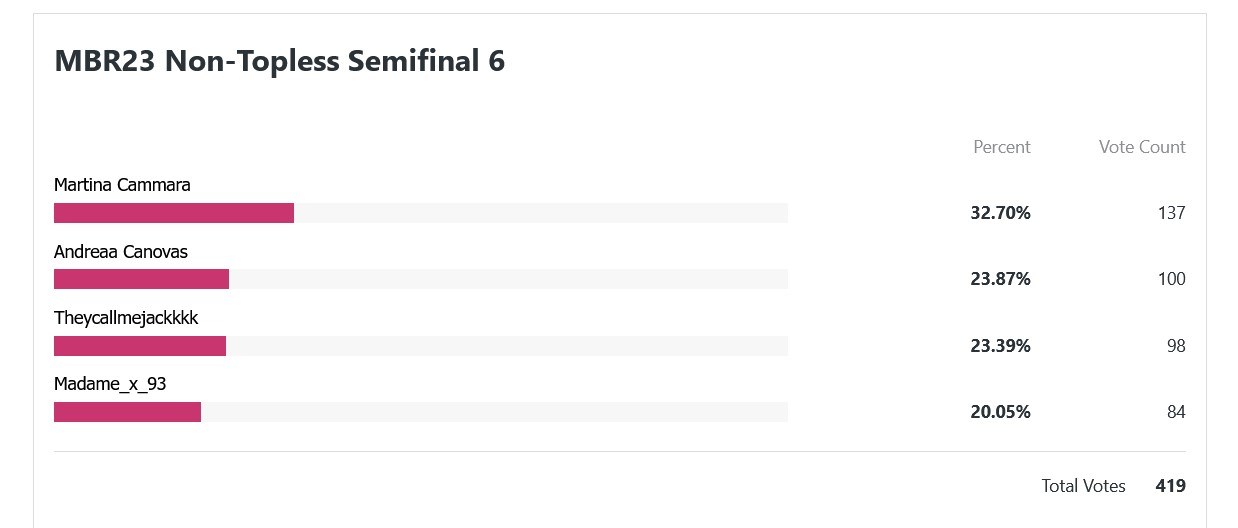Click the vote count of 100
The width and height of the screenshot is (1238, 528).
click(x=1171, y=279)
